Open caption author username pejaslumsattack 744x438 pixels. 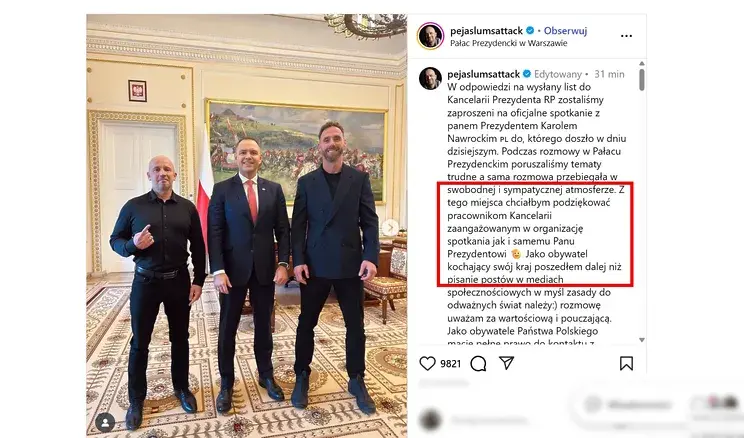pyautogui.click(x=484, y=74)
